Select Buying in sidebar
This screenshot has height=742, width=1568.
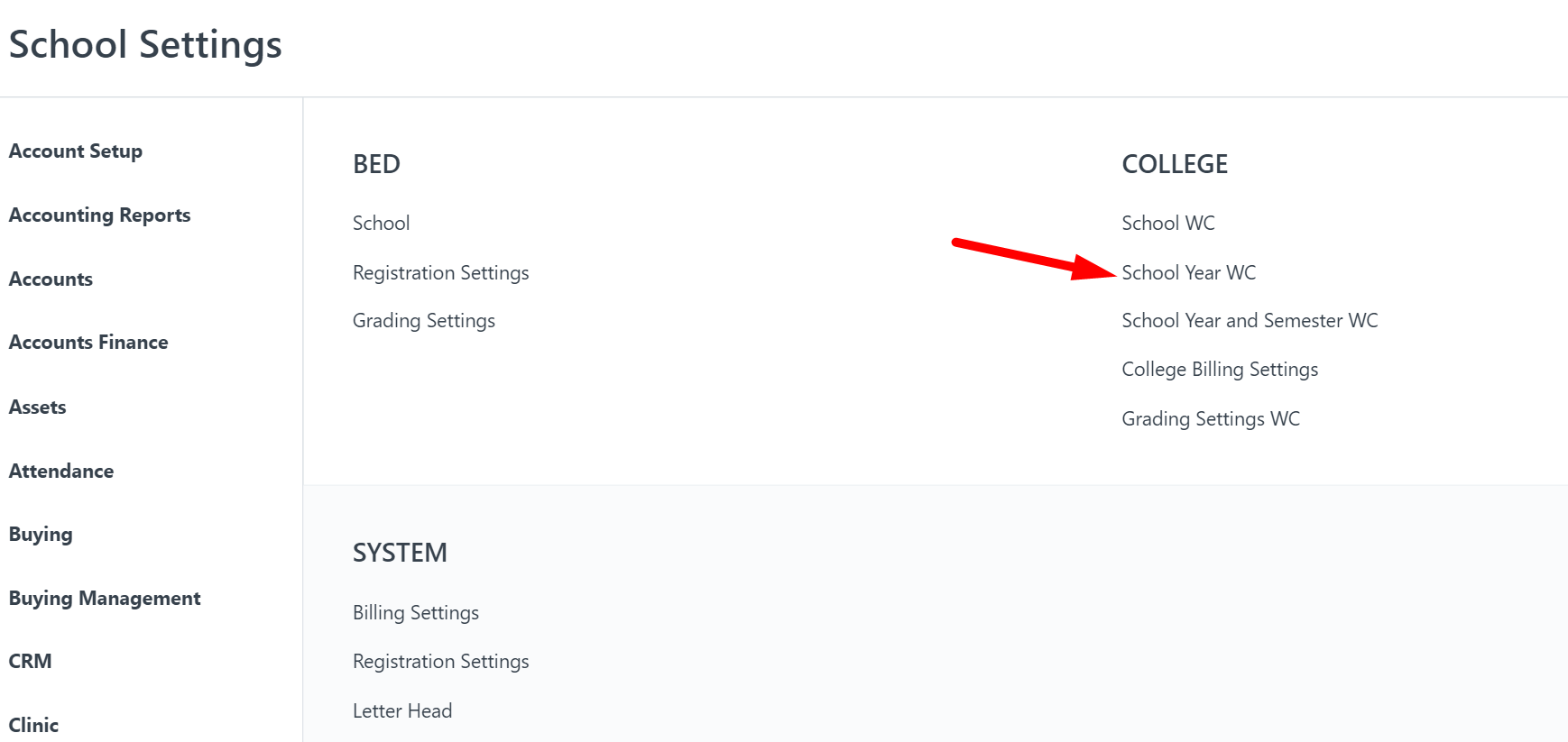click(x=41, y=535)
